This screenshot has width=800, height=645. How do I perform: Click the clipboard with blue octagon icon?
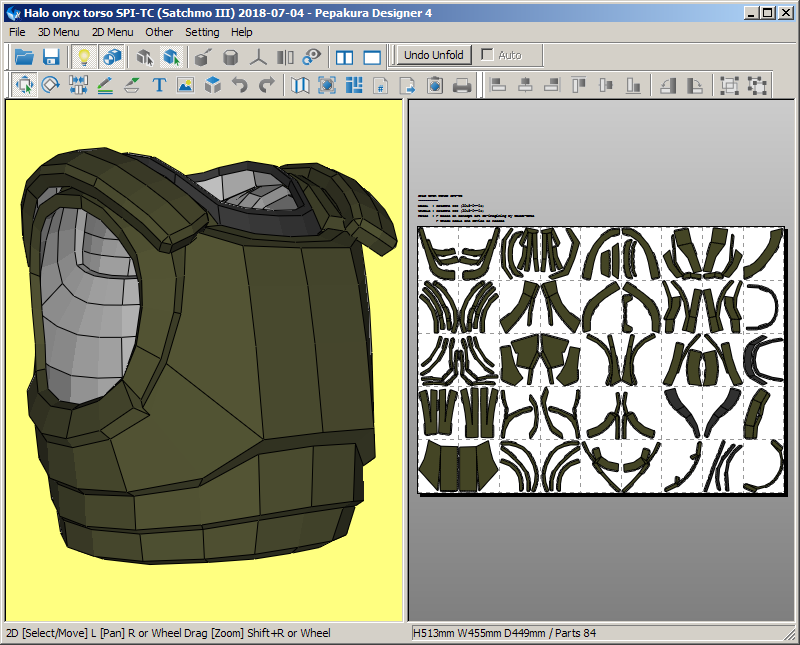(435, 85)
